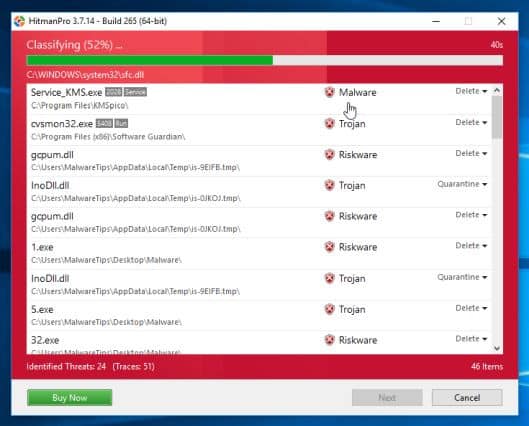Screen dimensions: 529x426
Task: Open the Quarantine dropdown for InoDll.dll in is-9EIFB.tmp
Action: [463, 277]
